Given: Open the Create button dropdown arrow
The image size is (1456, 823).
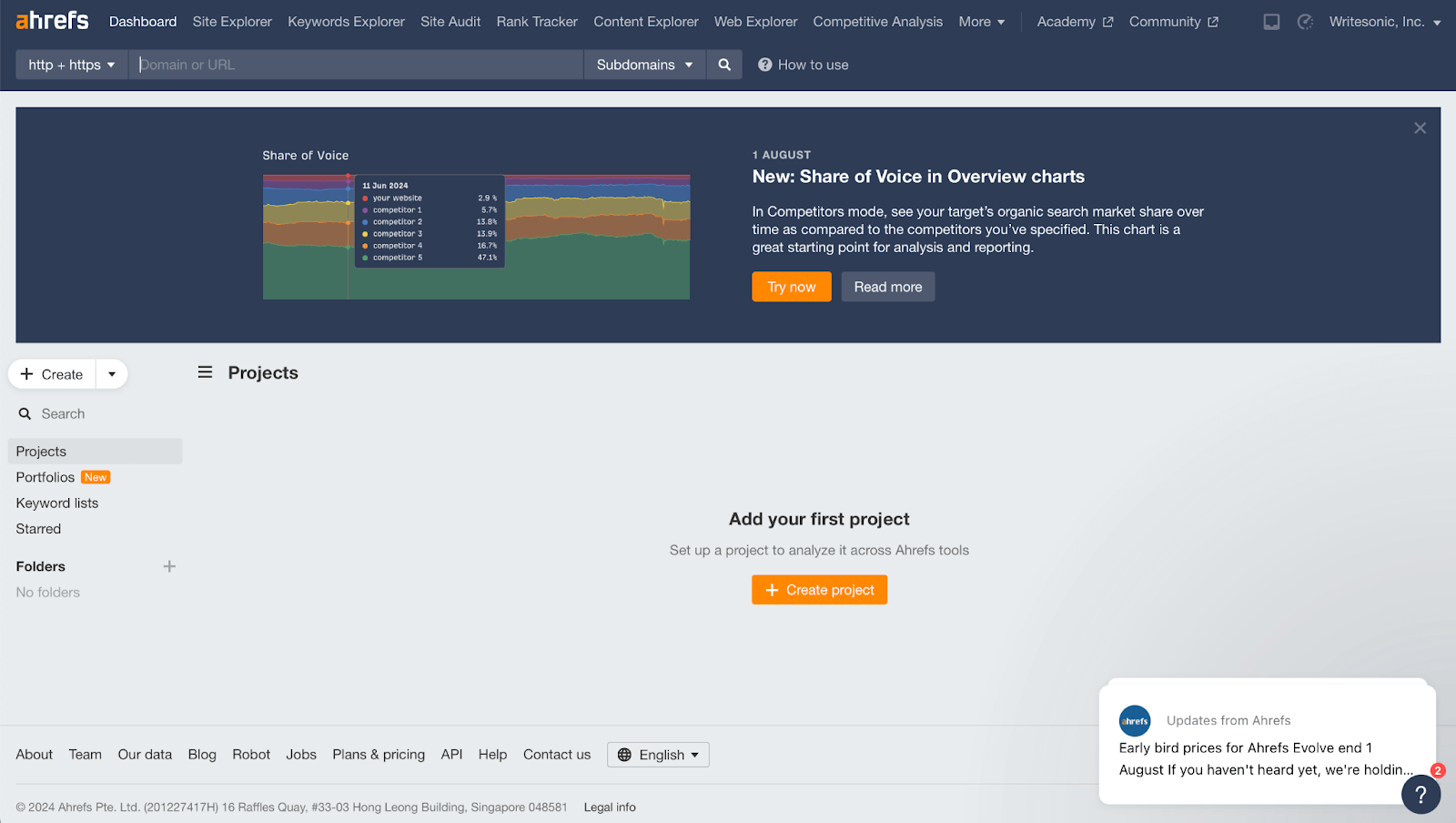Looking at the screenshot, I should (x=111, y=373).
